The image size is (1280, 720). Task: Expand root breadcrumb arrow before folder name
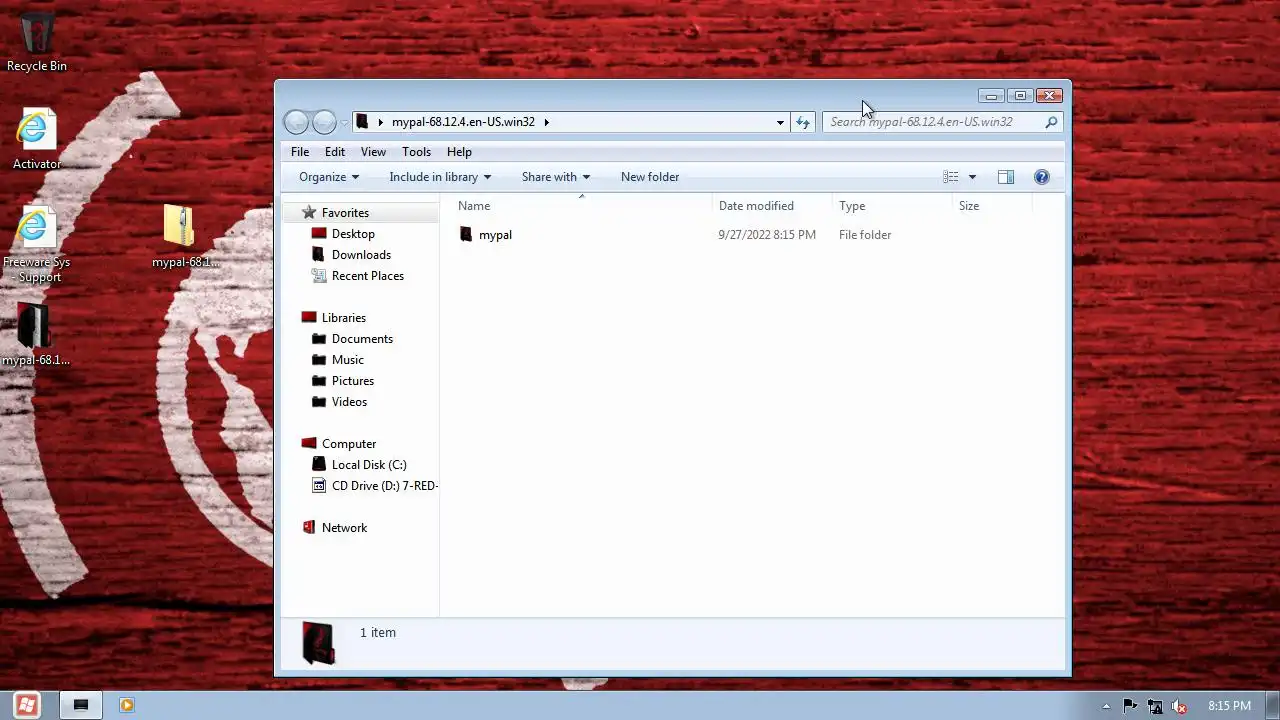380,122
